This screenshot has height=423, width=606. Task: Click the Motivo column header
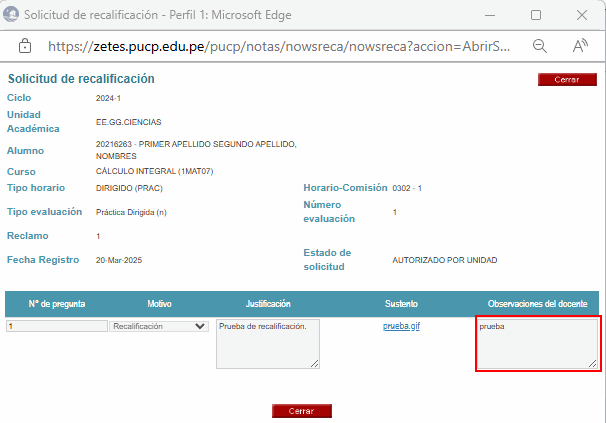(x=159, y=303)
